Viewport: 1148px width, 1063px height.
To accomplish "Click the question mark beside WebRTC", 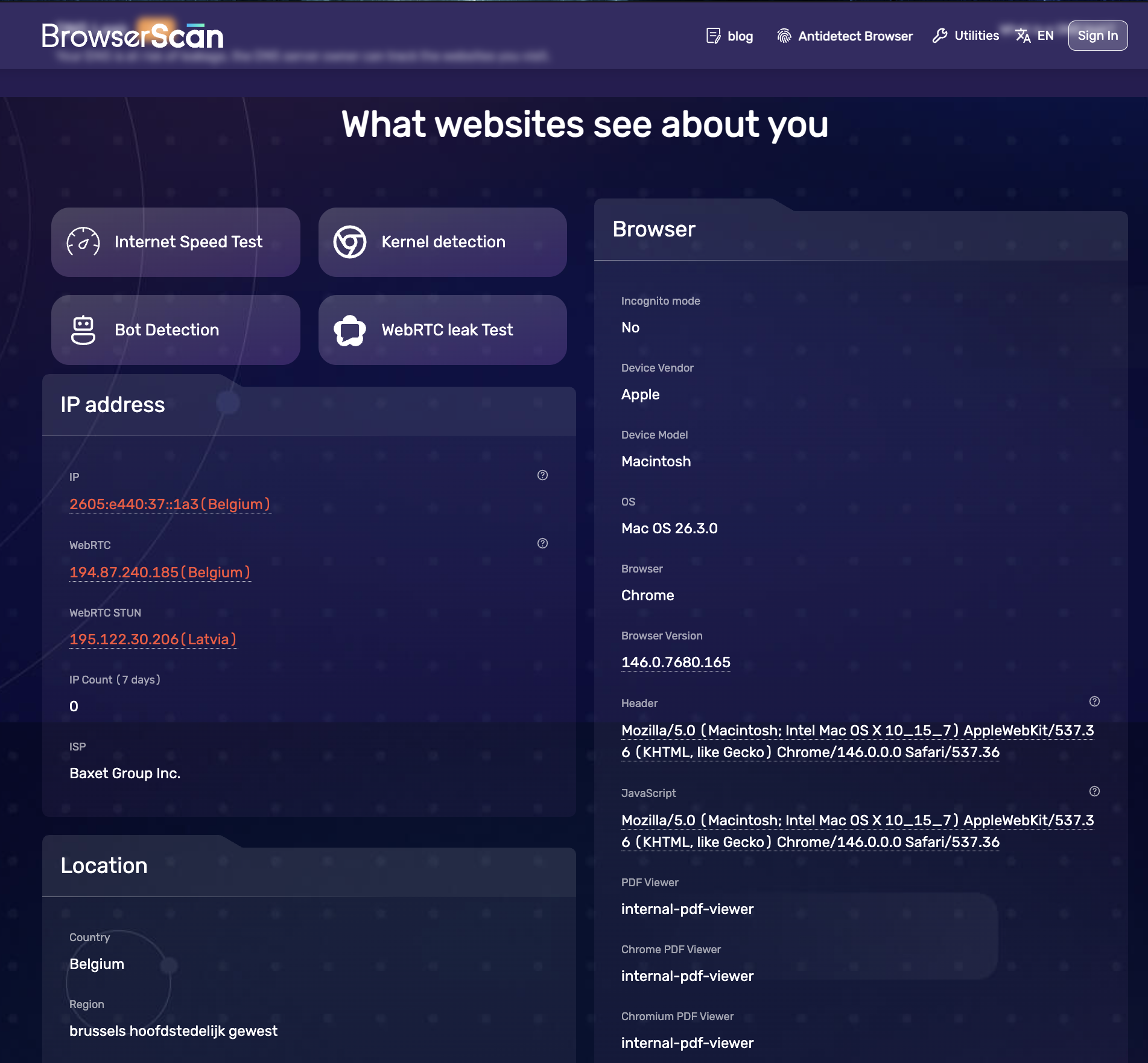I will pyautogui.click(x=542, y=543).
